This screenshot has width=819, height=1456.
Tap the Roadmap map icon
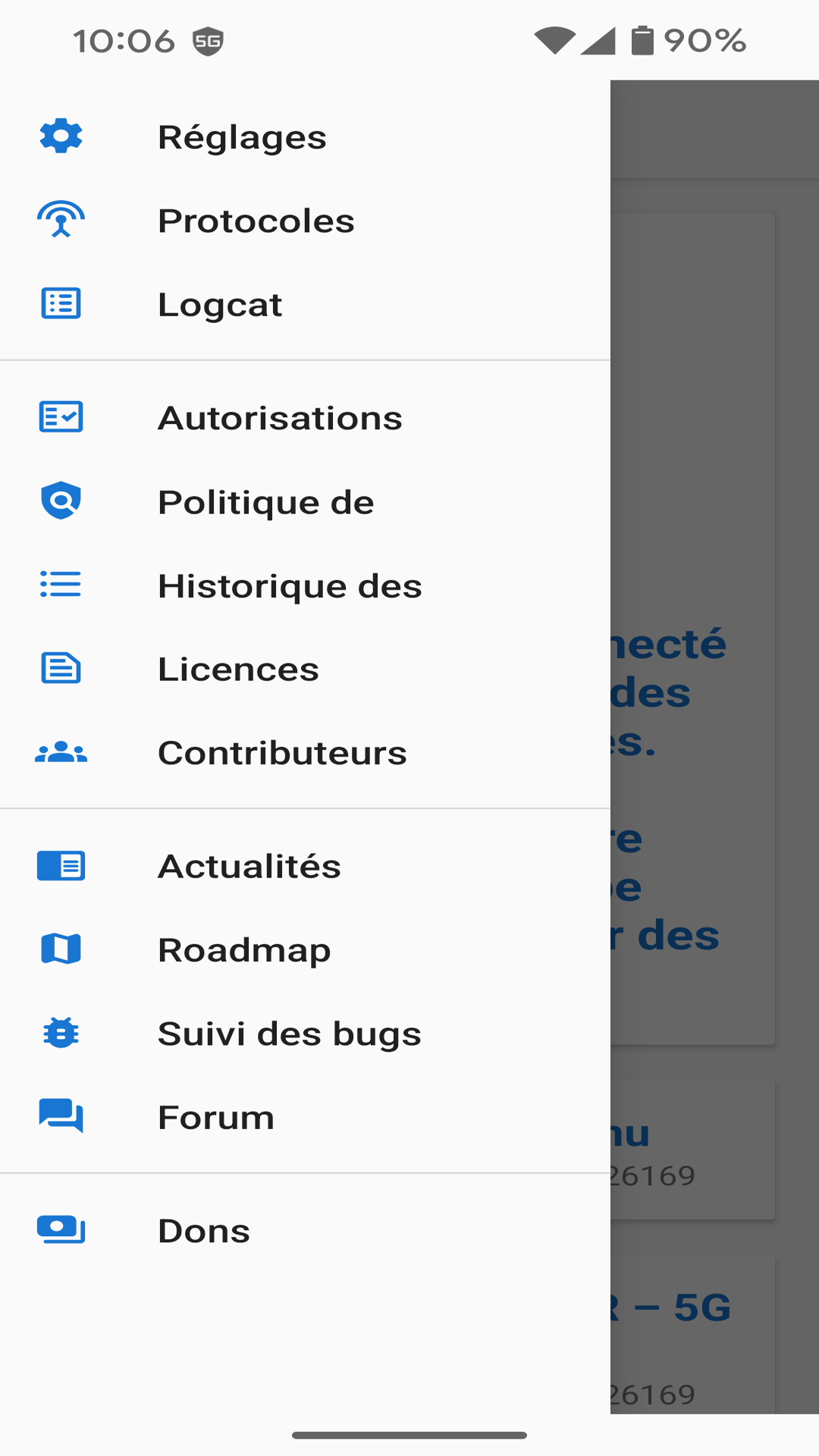pos(61,949)
